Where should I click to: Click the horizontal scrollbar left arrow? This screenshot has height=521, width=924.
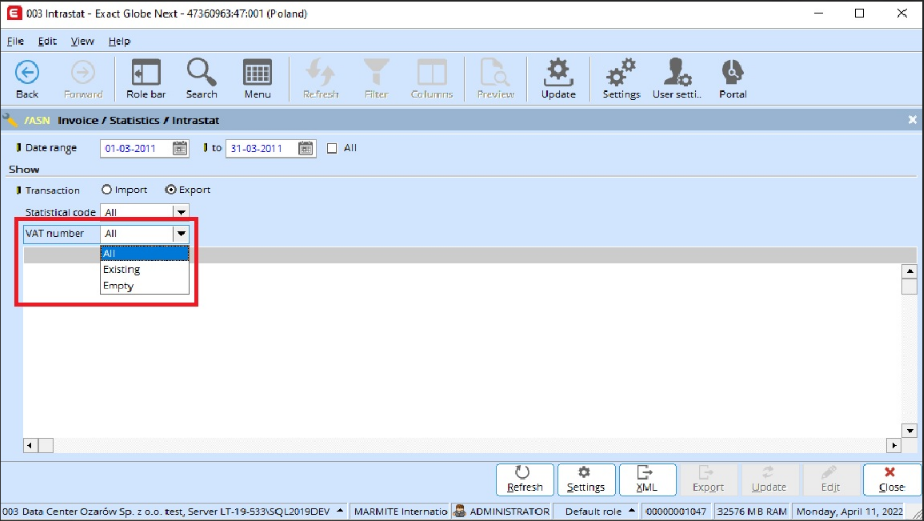(29, 446)
